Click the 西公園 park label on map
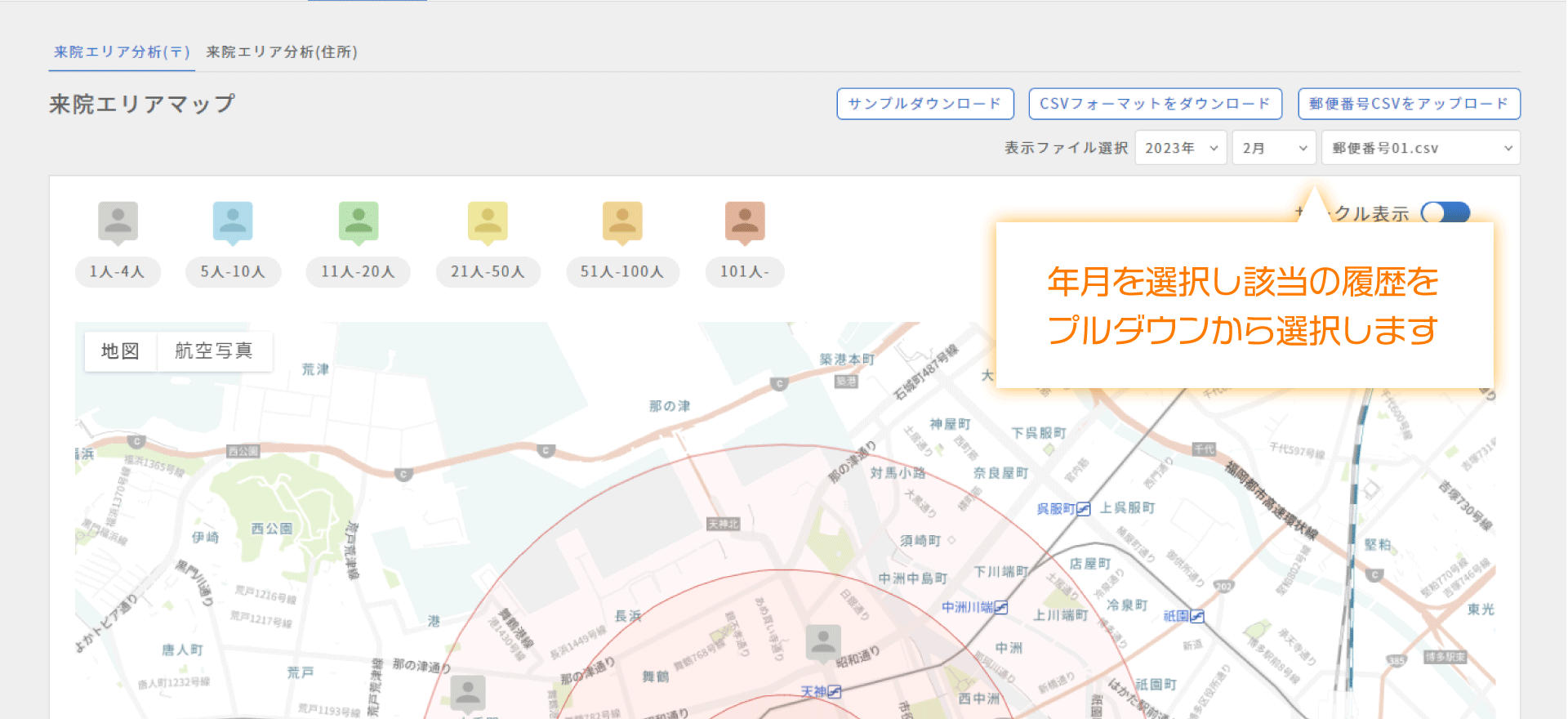This screenshot has height=719, width=1568. click(x=272, y=529)
